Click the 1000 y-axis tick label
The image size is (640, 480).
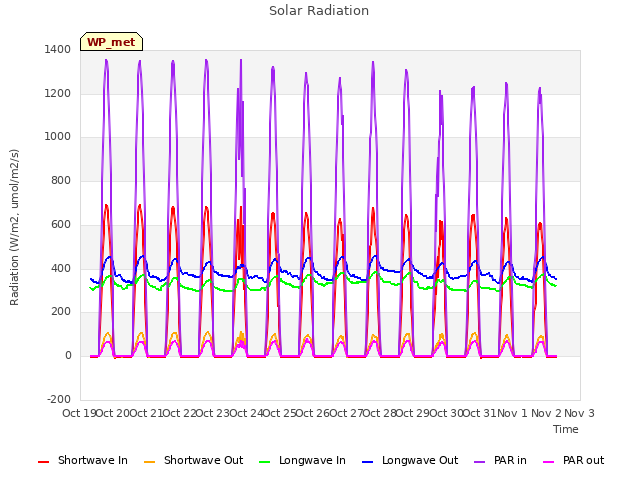coord(58,137)
